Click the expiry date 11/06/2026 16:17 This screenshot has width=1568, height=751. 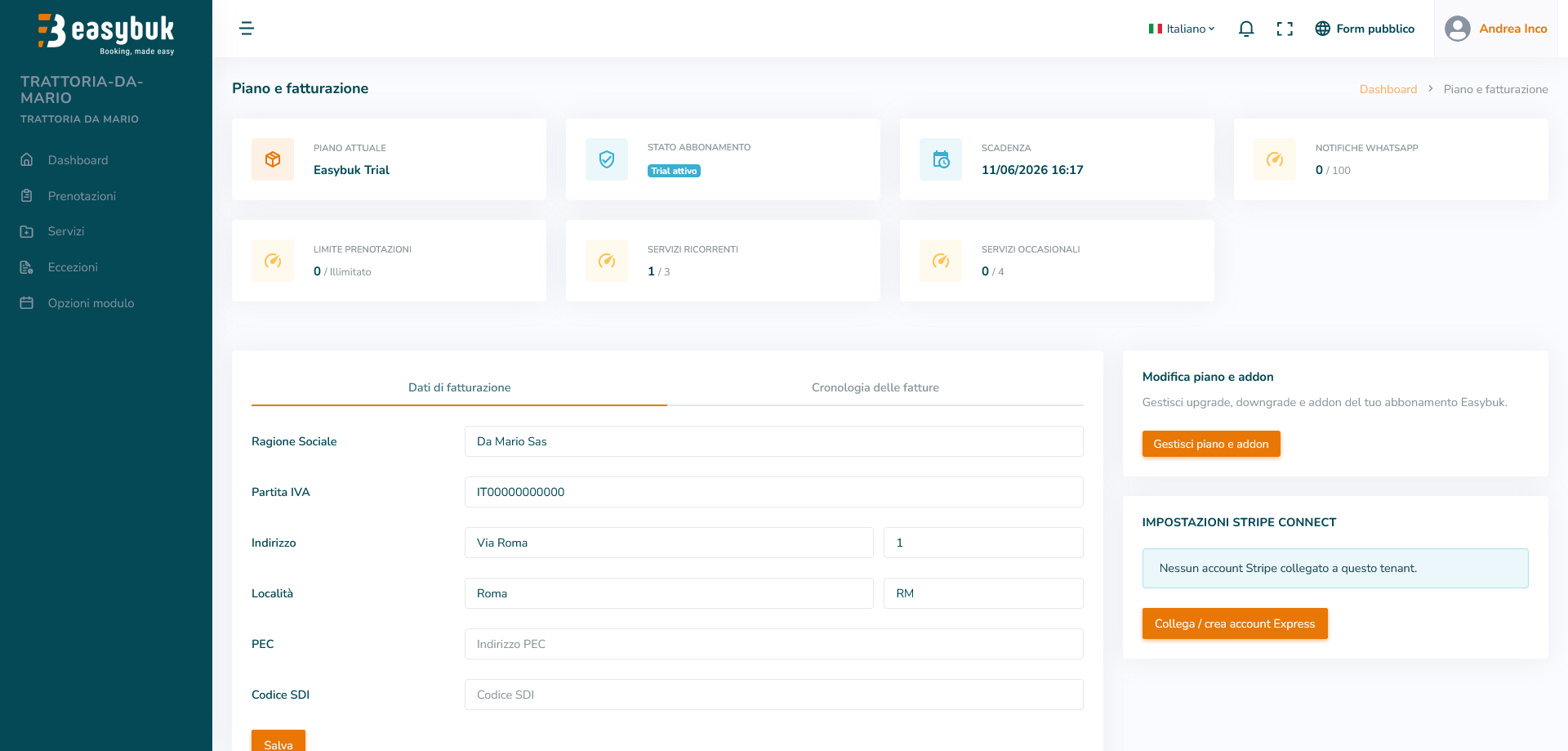(1032, 170)
